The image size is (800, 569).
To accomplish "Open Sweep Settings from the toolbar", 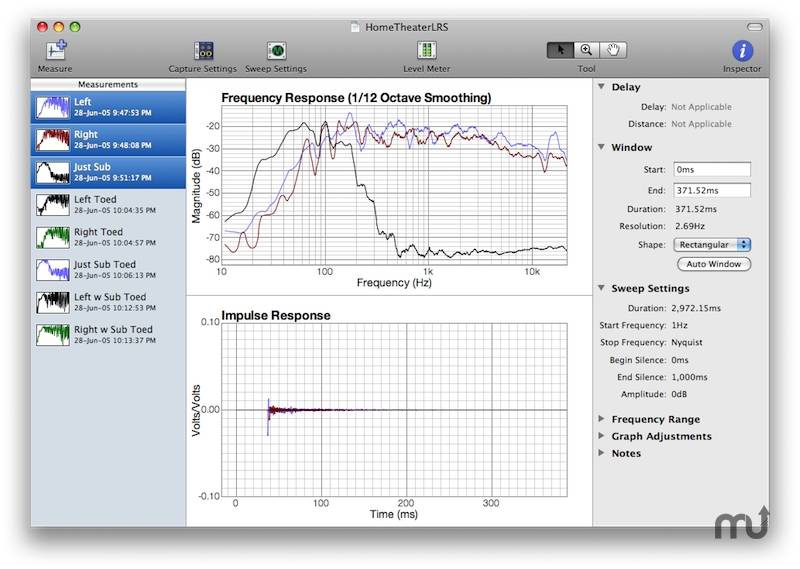I will (x=276, y=51).
